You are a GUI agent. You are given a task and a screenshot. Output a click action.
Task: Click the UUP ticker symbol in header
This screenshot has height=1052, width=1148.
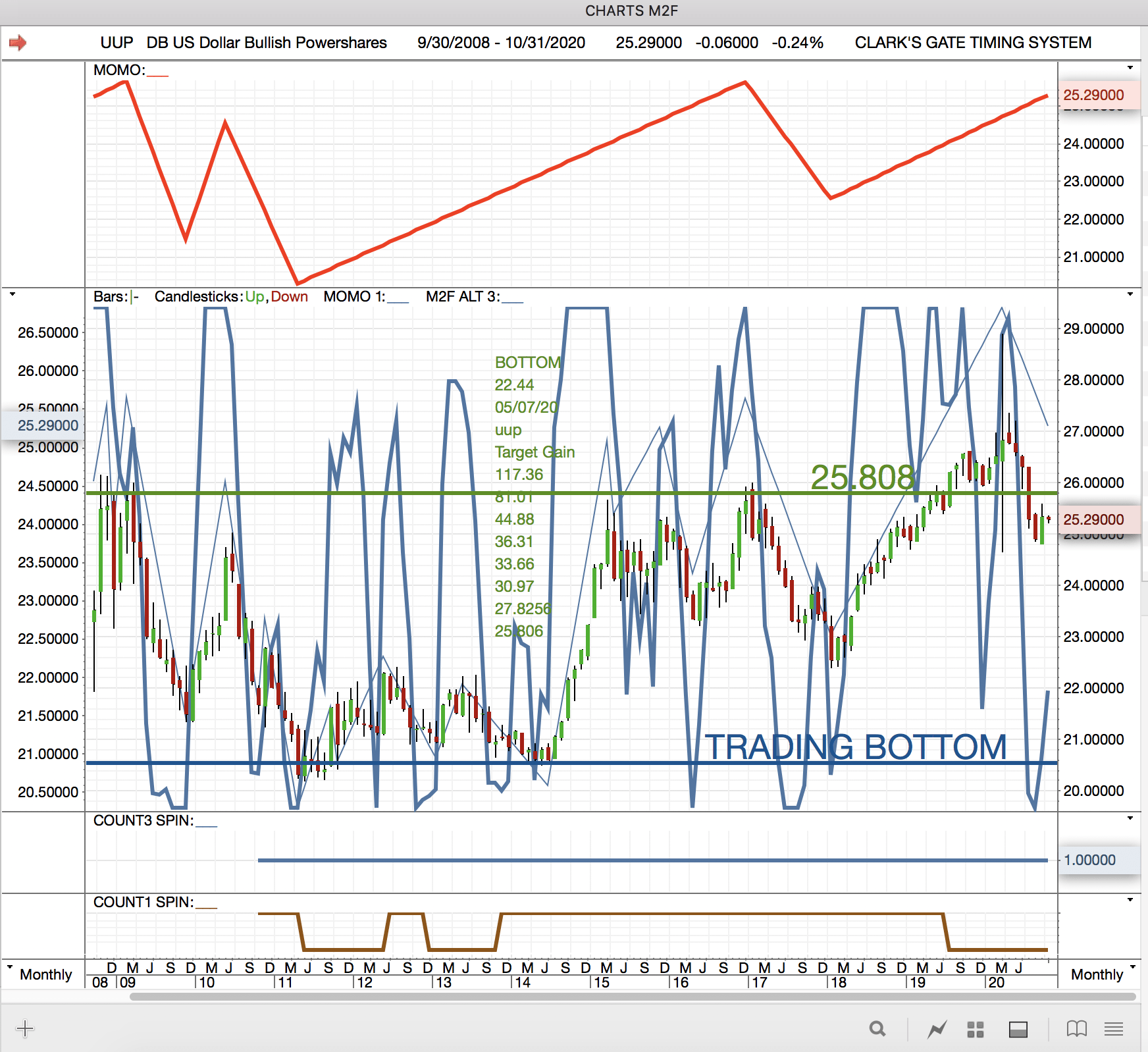pyautogui.click(x=117, y=43)
